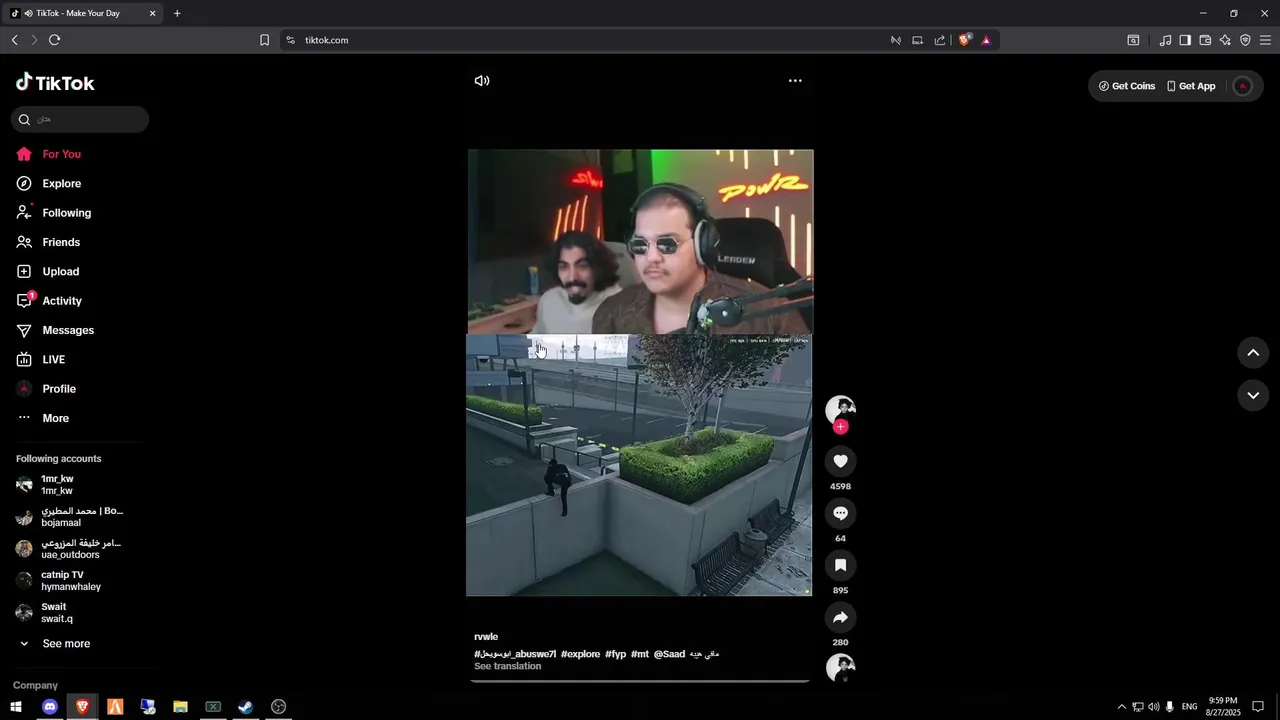Open Discord from the taskbar
The height and width of the screenshot is (720, 1280).
tap(49, 707)
